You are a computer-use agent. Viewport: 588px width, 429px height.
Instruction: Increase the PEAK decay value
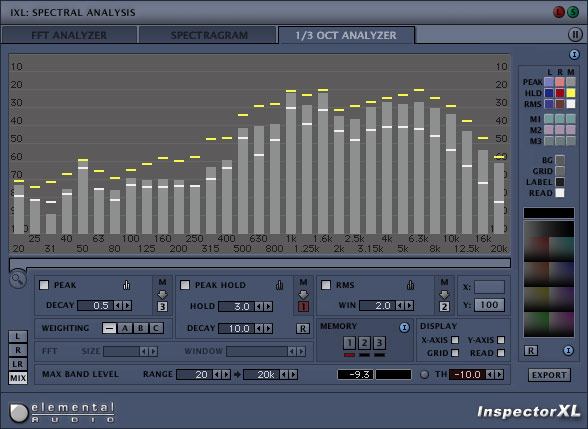pos(127,306)
